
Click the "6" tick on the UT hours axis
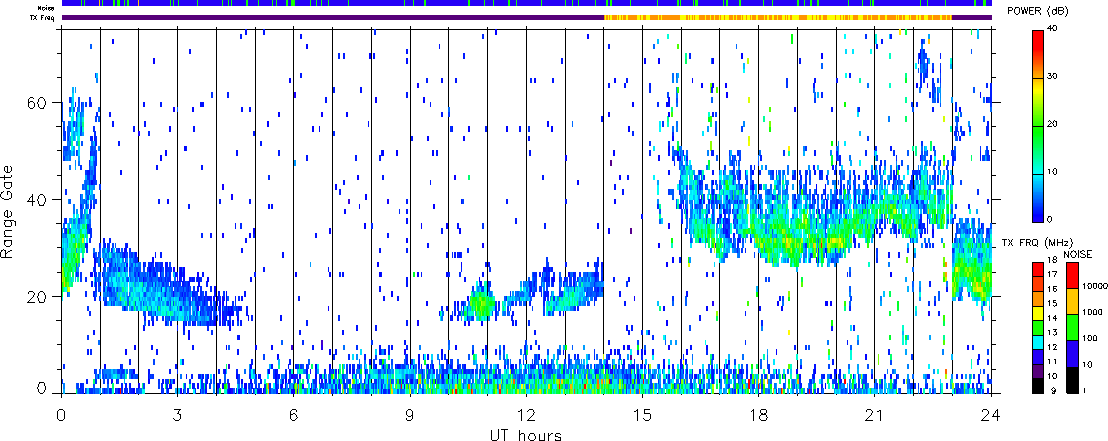click(293, 413)
